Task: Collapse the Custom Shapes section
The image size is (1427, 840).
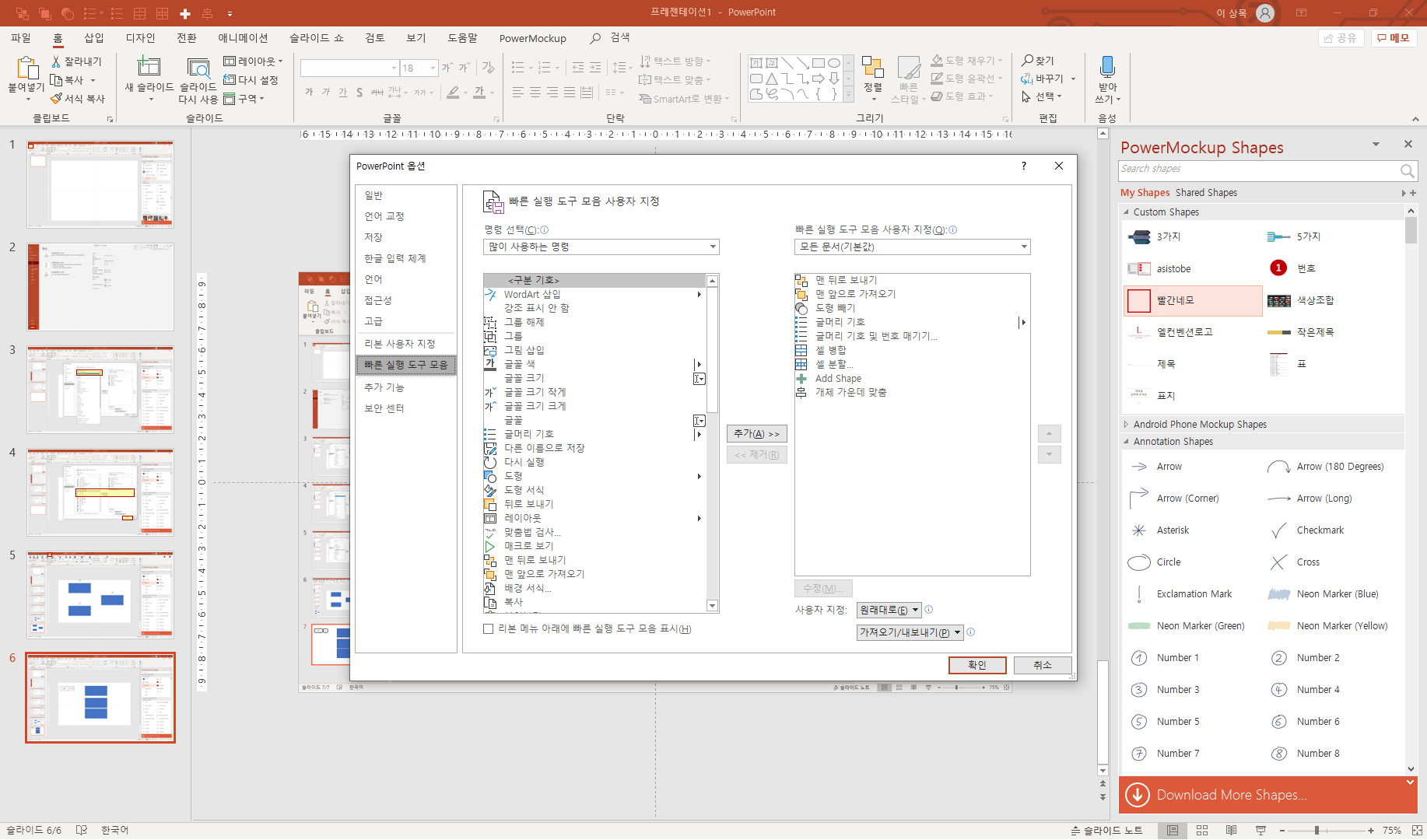Action: (1126, 212)
